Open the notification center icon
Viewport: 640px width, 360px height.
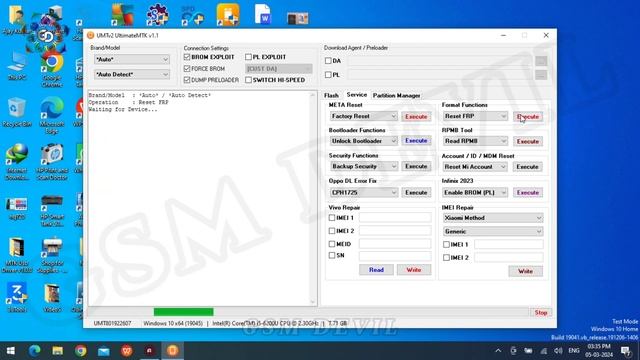(x=625, y=351)
